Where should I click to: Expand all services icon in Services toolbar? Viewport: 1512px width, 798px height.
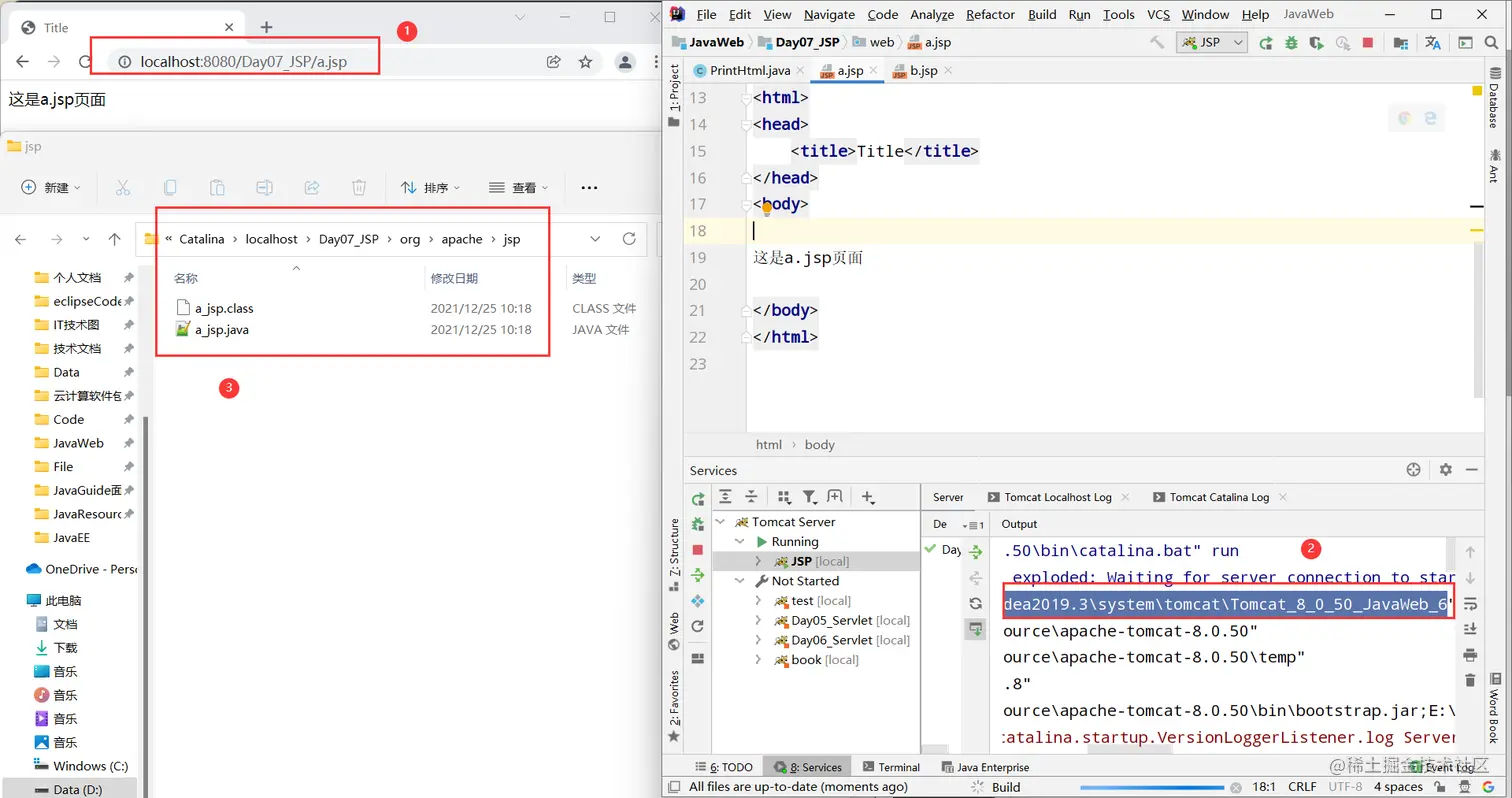pyautogui.click(x=726, y=496)
